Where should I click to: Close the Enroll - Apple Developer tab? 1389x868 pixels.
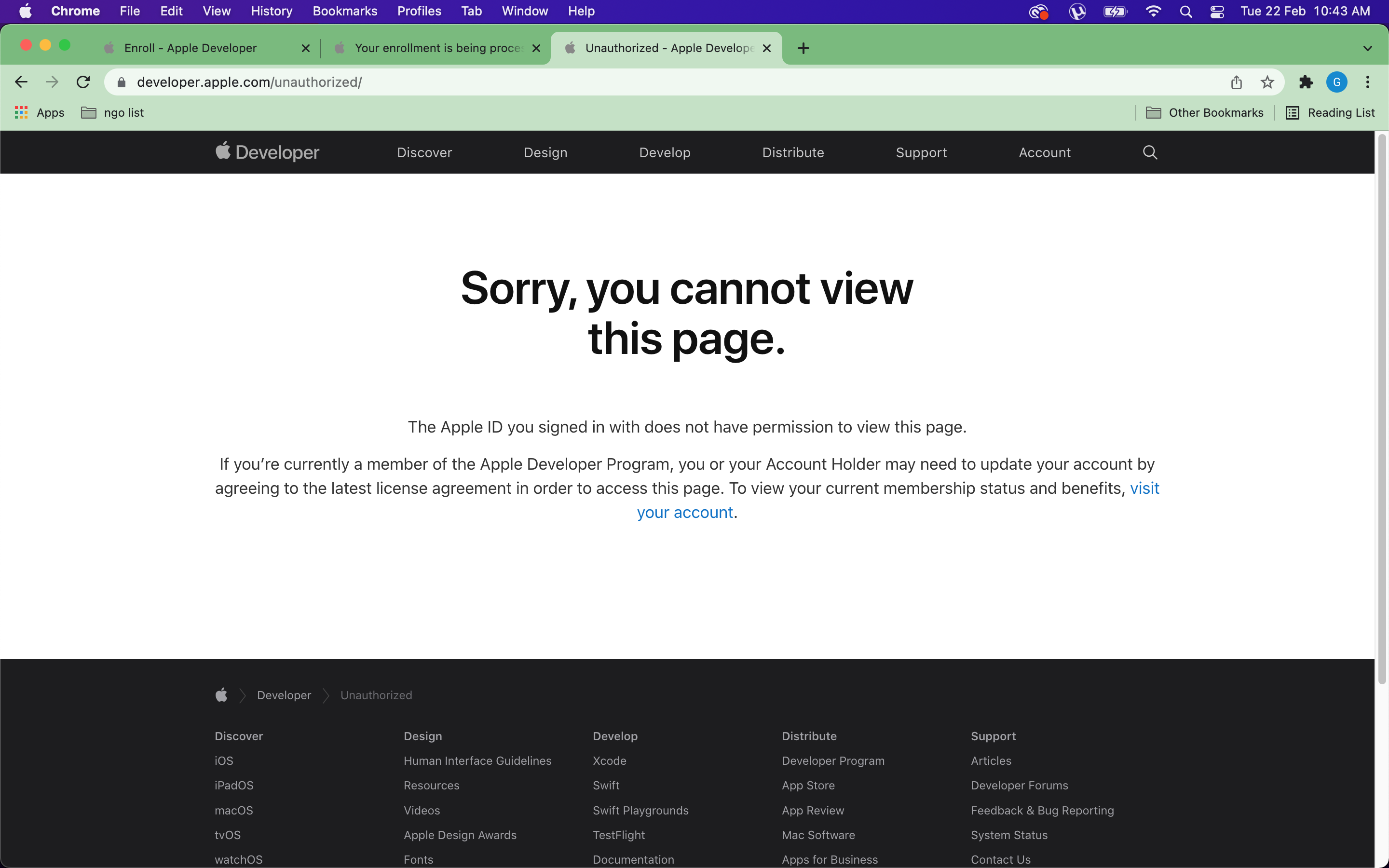pos(306,48)
